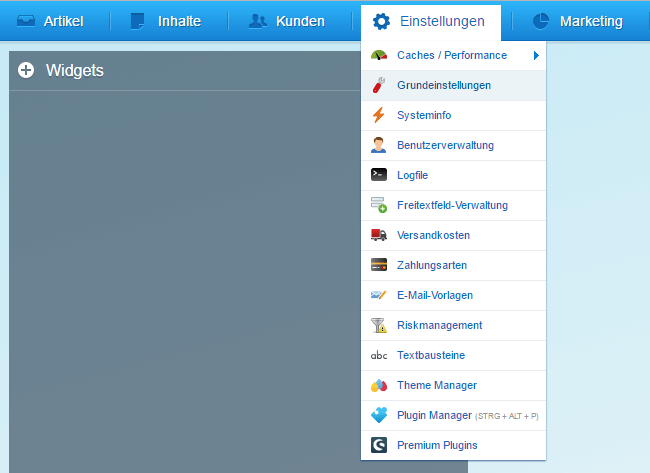Open the Marketing menu
The height and width of the screenshot is (473, 650).
[x=577, y=21]
